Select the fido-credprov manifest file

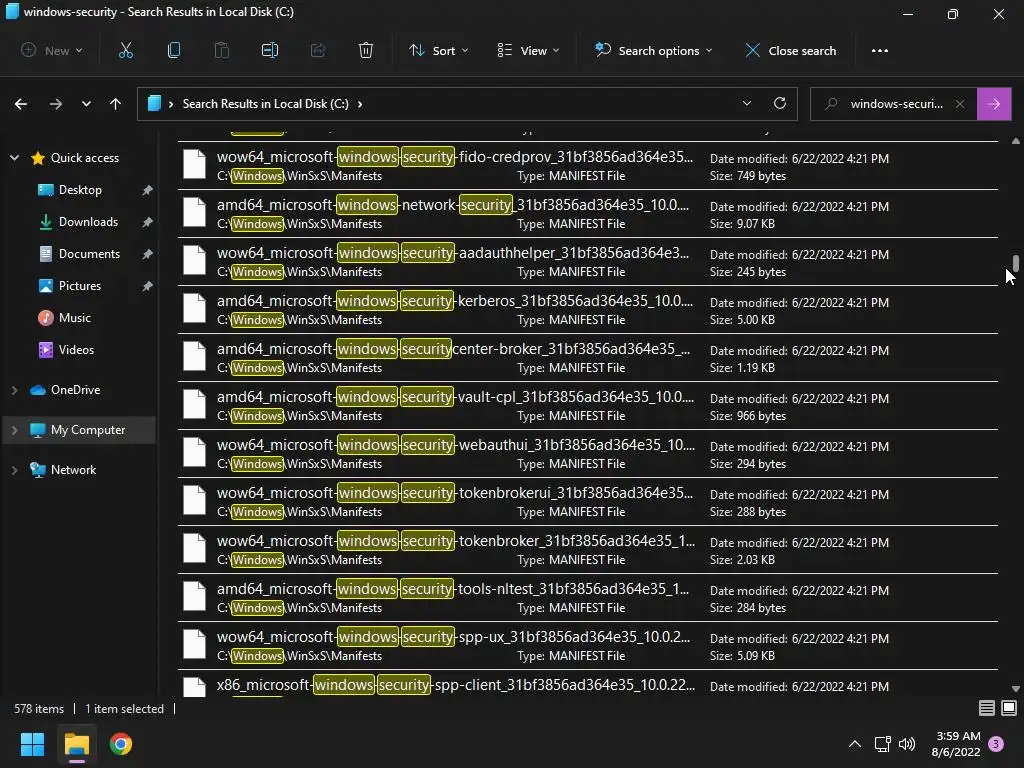(x=588, y=166)
